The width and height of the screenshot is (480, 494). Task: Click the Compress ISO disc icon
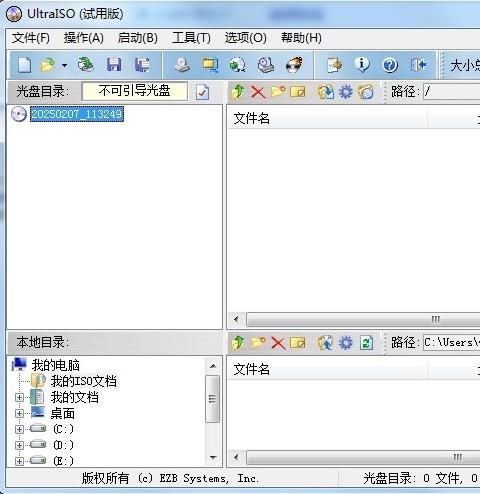click(x=237, y=65)
